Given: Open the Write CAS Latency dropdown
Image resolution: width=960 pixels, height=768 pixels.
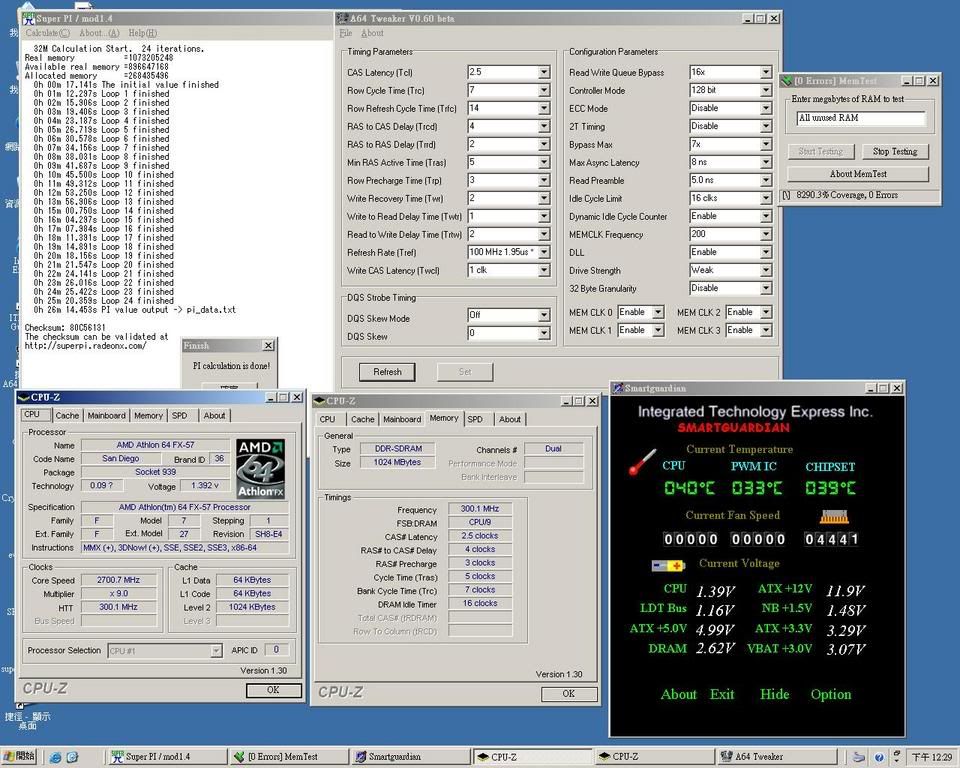Looking at the screenshot, I should click(x=544, y=270).
